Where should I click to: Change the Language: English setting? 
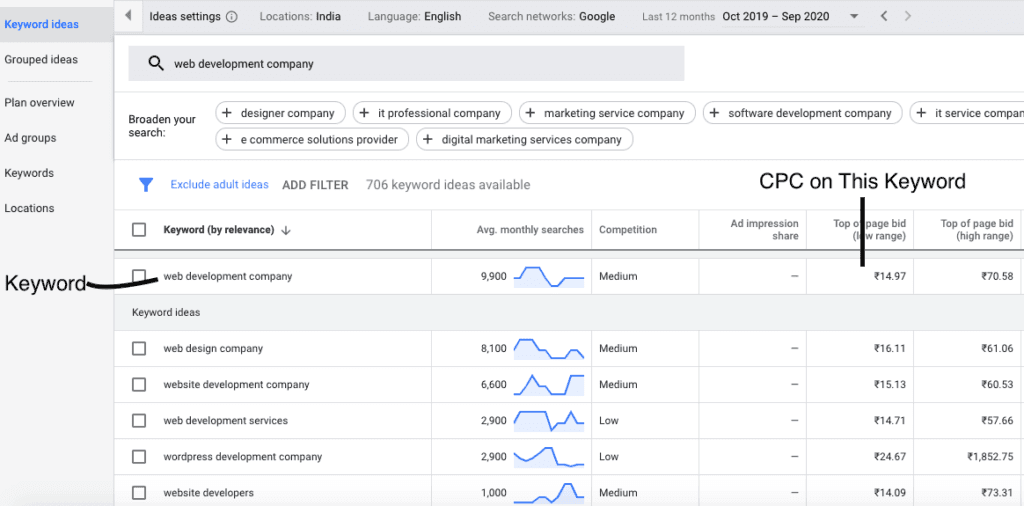tap(414, 17)
